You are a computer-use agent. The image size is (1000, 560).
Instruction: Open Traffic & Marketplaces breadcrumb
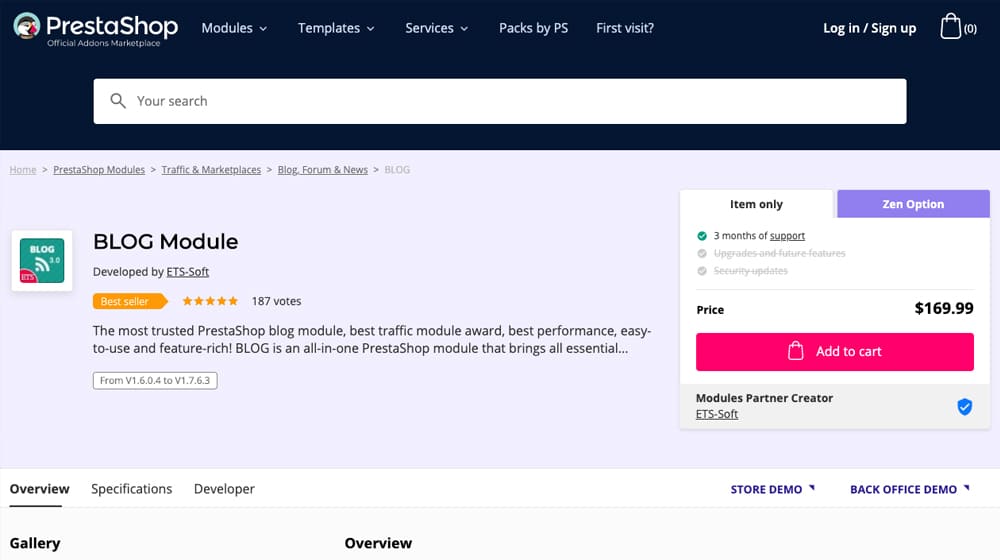pos(211,170)
